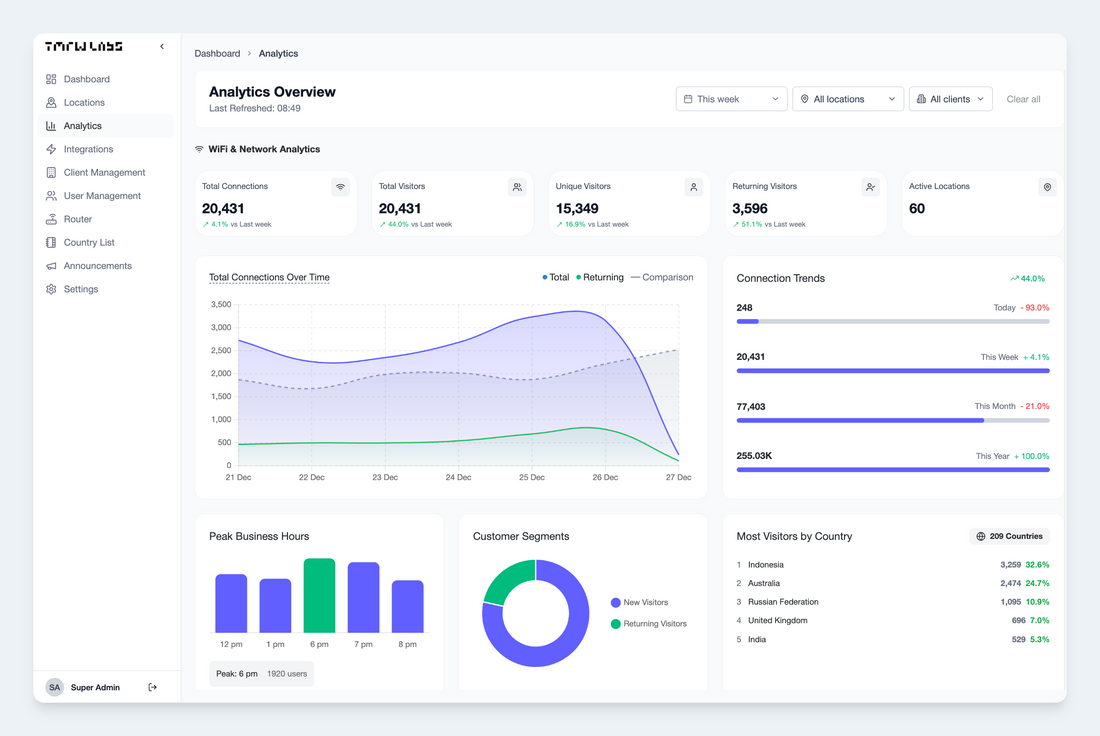The width and height of the screenshot is (1100, 736).
Task: Open Locations from the sidebar menu
Action: [x=106, y=102]
